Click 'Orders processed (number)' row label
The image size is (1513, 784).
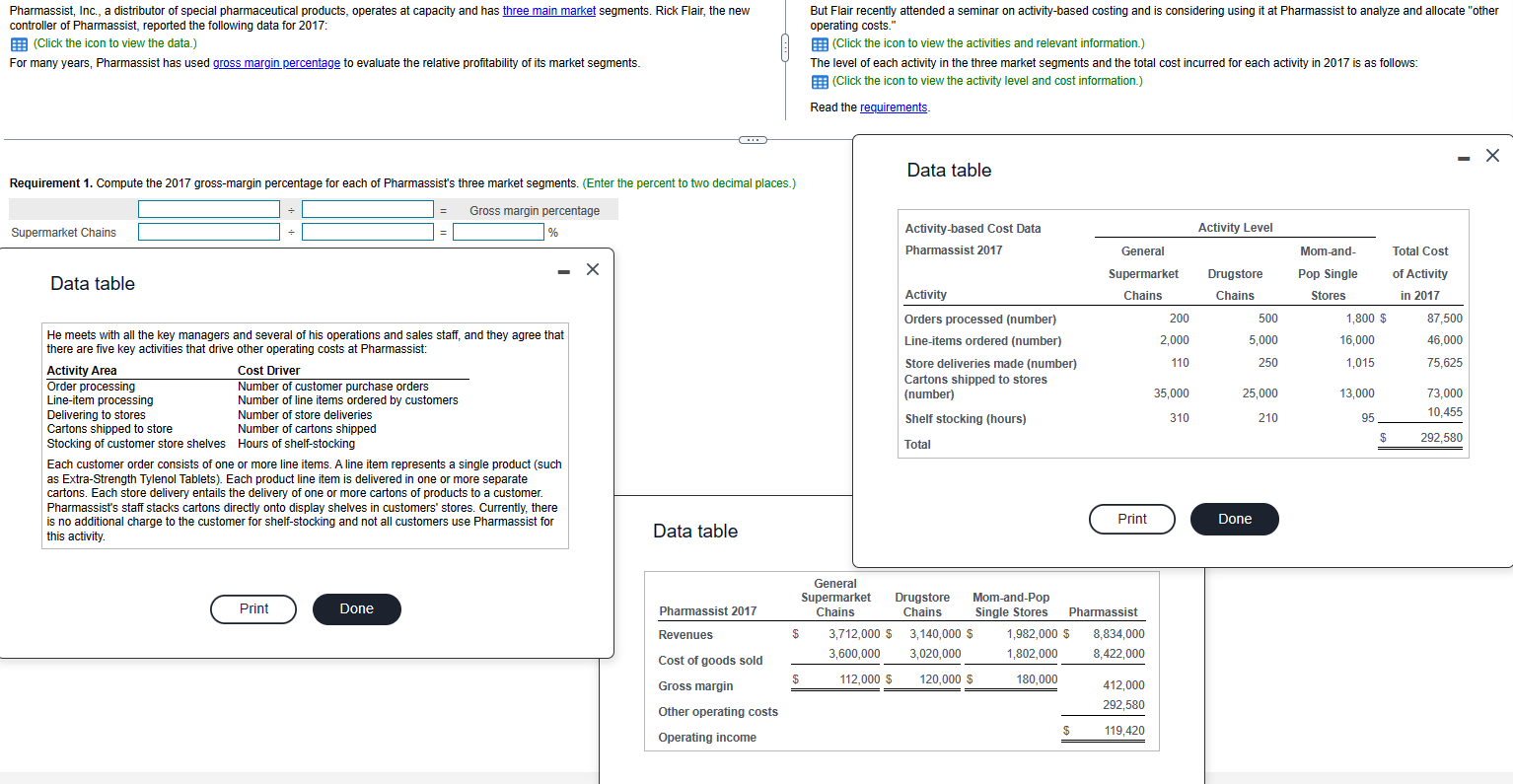pos(980,320)
